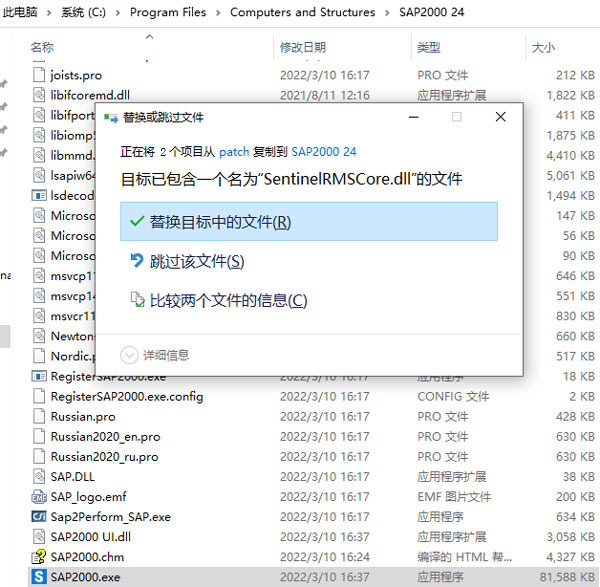The height and width of the screenshot is (587, 600).
Task: Select the Russian.pro file icon
Action: [39, 416]
